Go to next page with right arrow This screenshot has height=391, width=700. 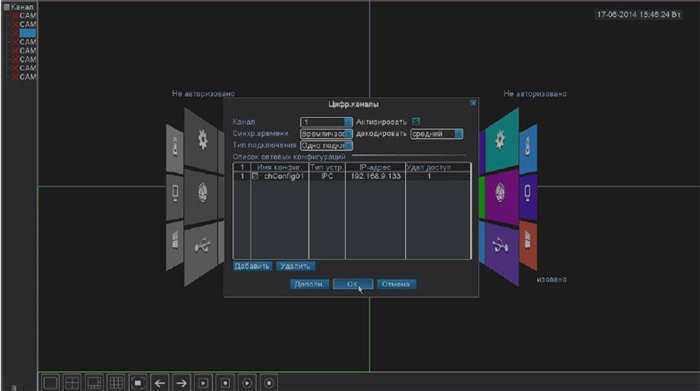point(181,383)
